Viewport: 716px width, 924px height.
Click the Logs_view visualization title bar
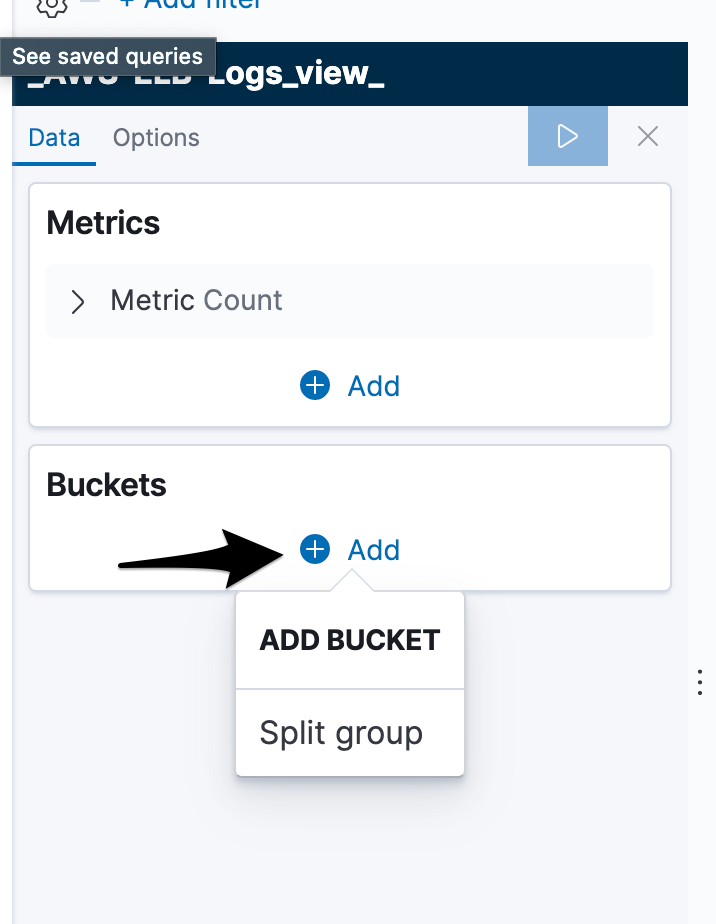click(x=350, y=74)
